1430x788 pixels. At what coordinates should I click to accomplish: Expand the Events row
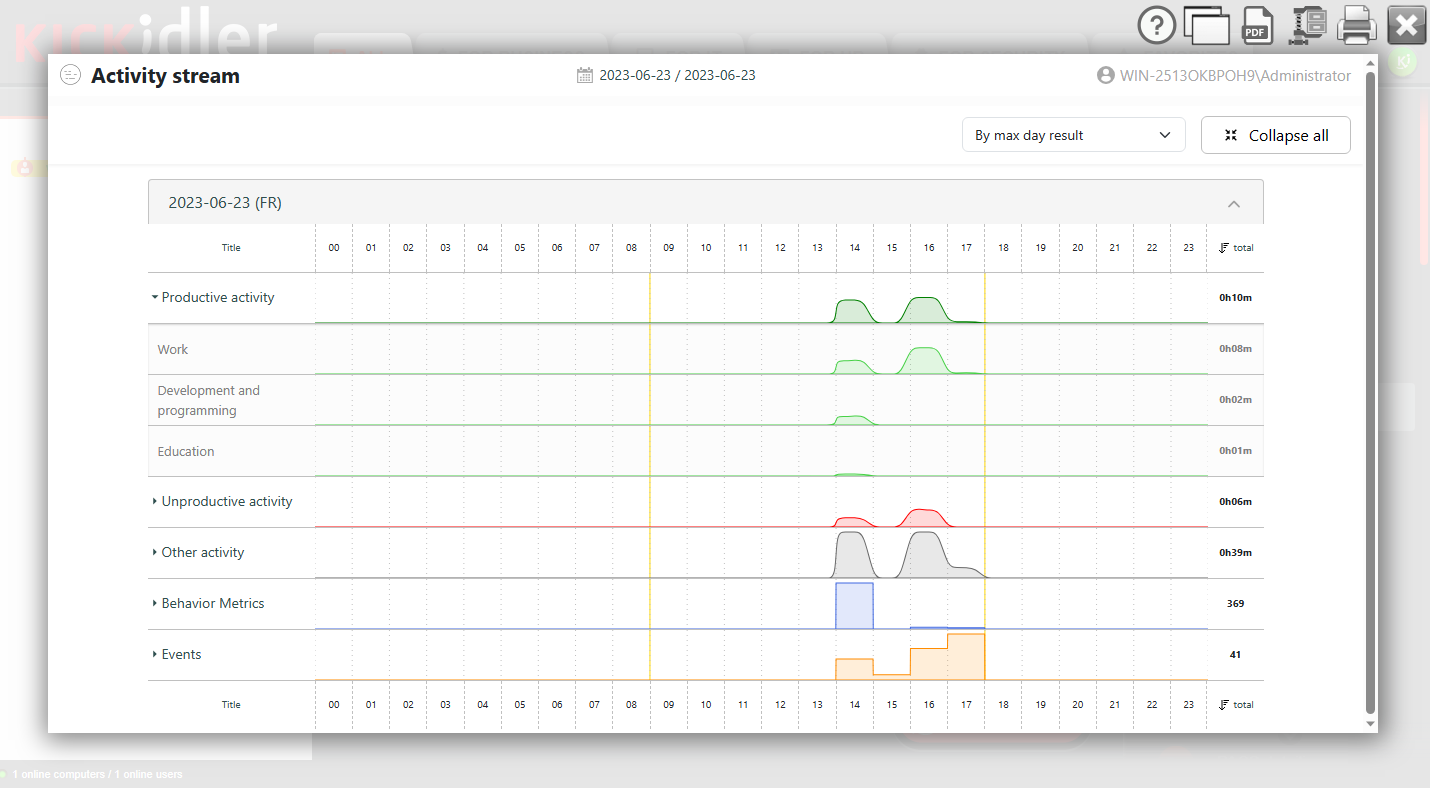155,655
